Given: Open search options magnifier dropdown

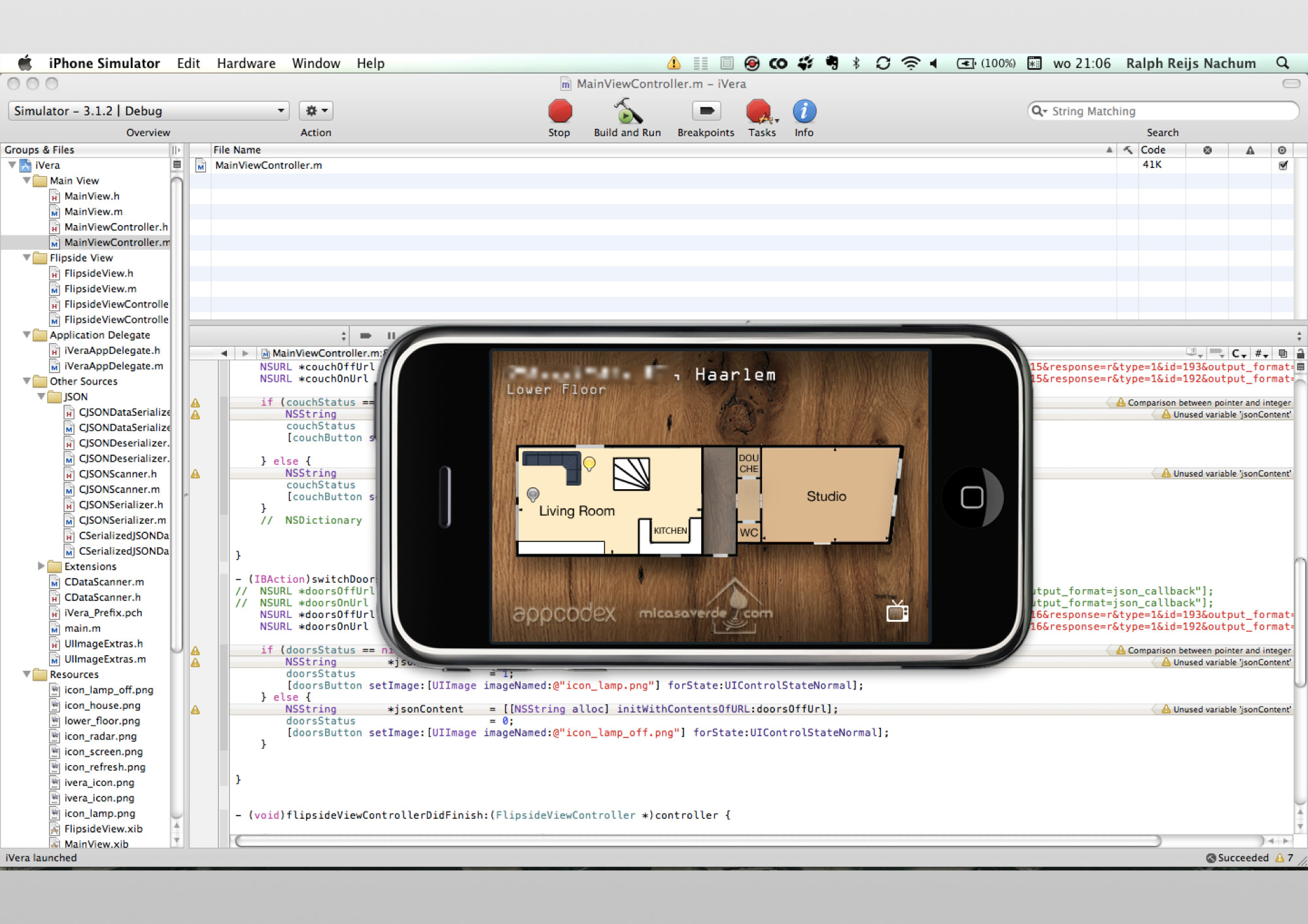Looking at the screenshot, I should 1039,111.
